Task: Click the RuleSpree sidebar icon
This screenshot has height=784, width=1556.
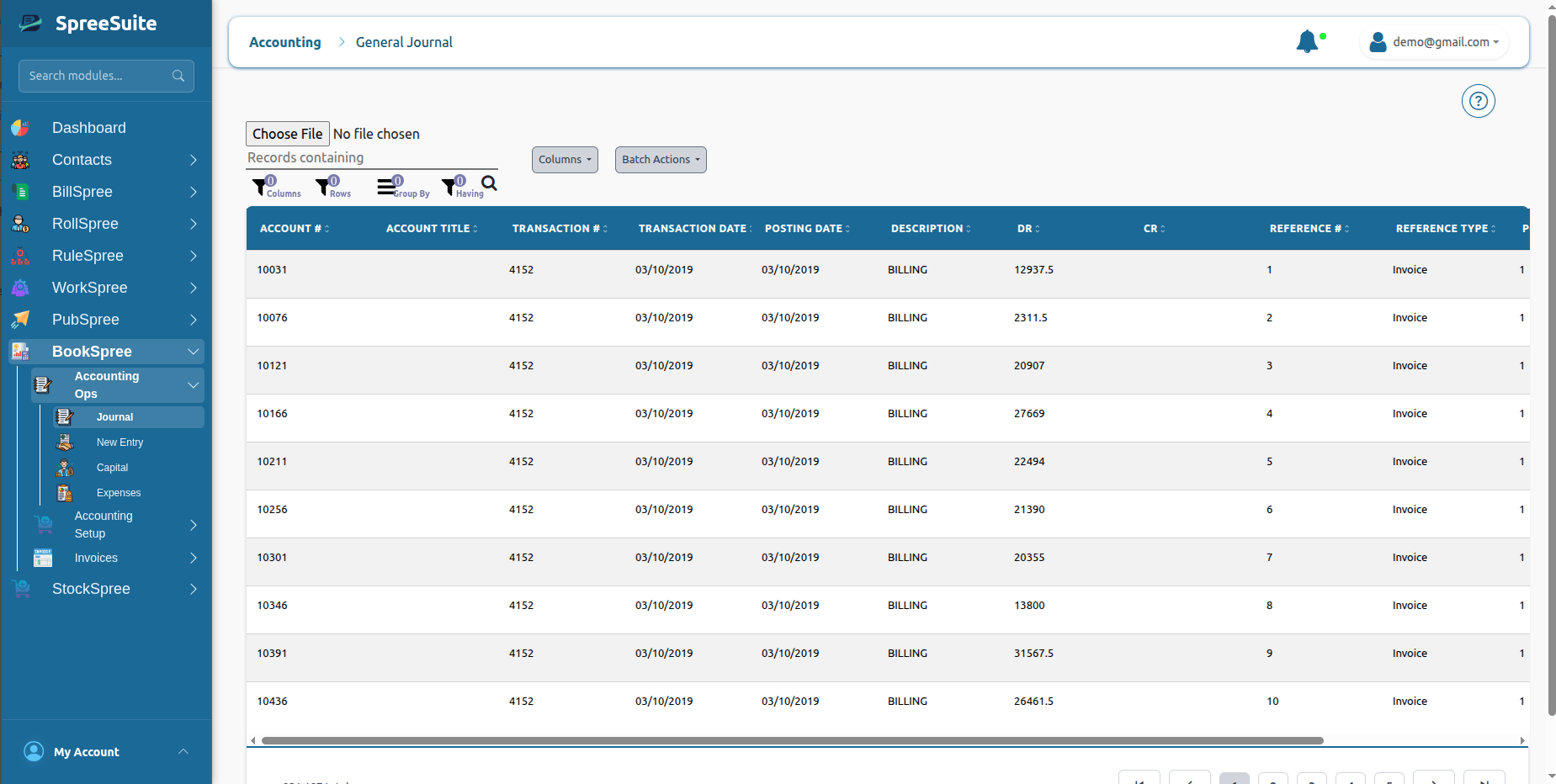Action: point(20,256)
